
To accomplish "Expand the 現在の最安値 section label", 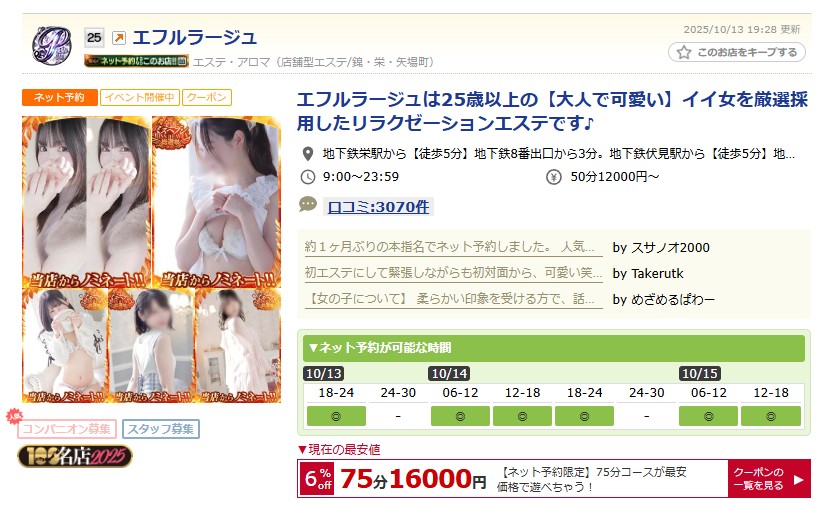I will point(339,450).
